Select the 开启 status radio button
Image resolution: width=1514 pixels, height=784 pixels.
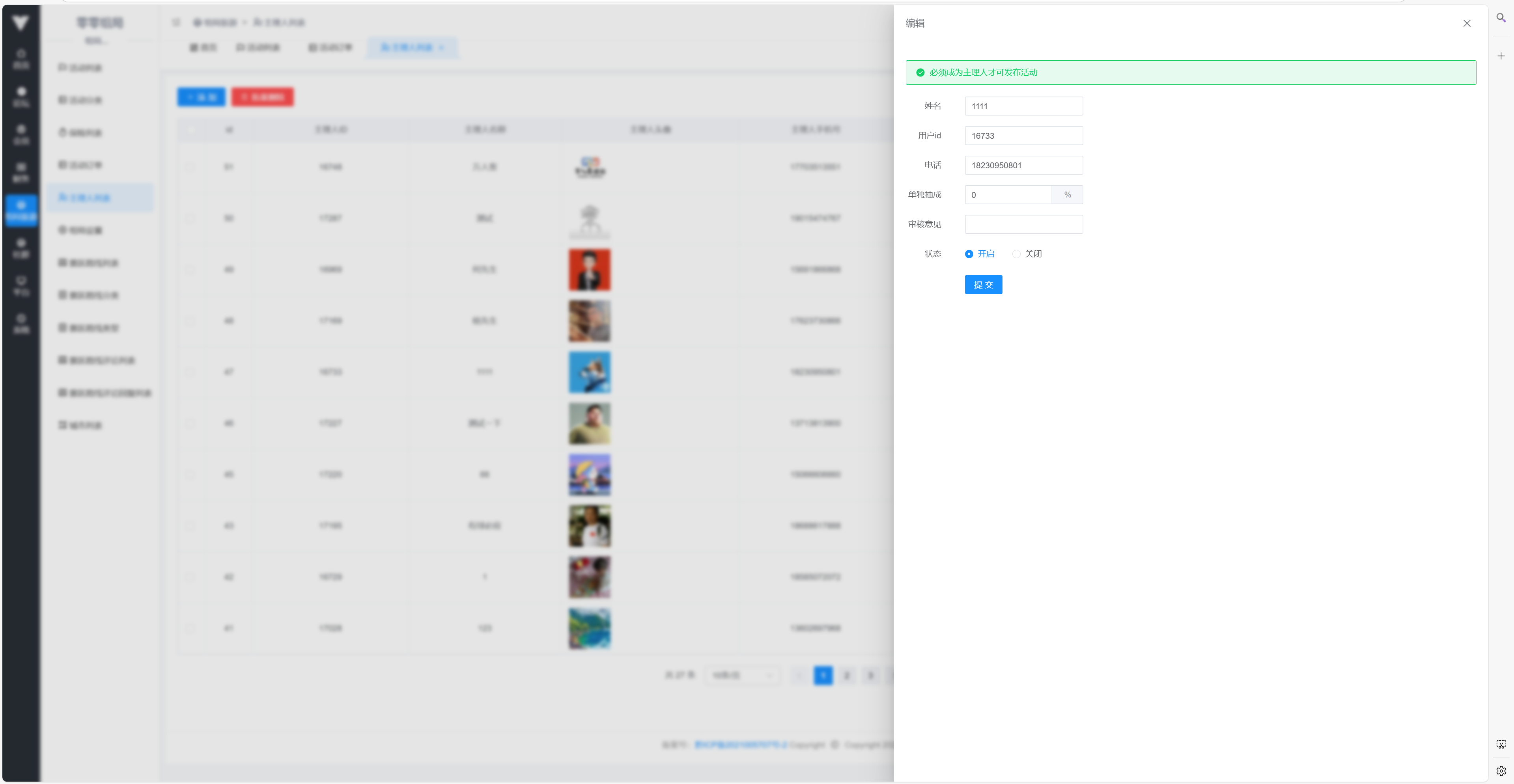coord(969,254)
